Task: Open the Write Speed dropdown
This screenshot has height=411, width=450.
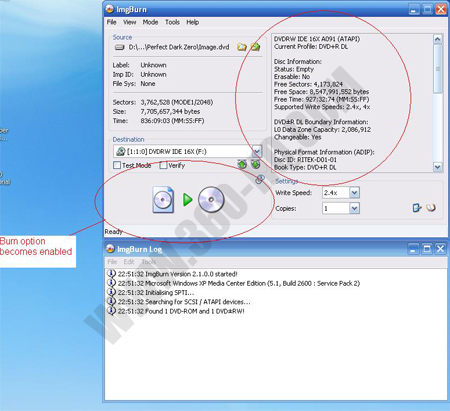Action: pyautogui.click(x=354, y=192)
